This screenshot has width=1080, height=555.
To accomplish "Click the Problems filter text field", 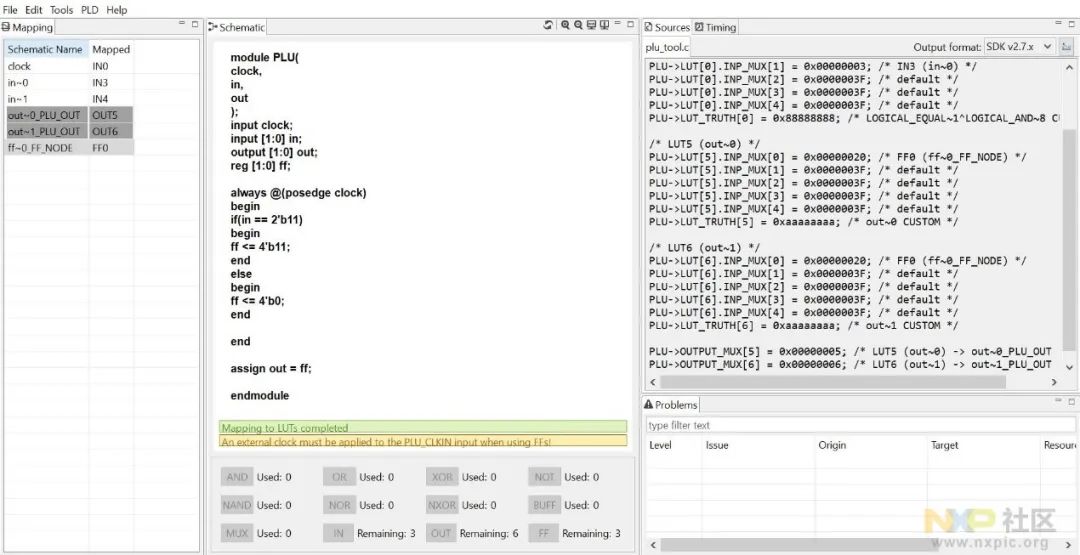I will click(860, 425).
